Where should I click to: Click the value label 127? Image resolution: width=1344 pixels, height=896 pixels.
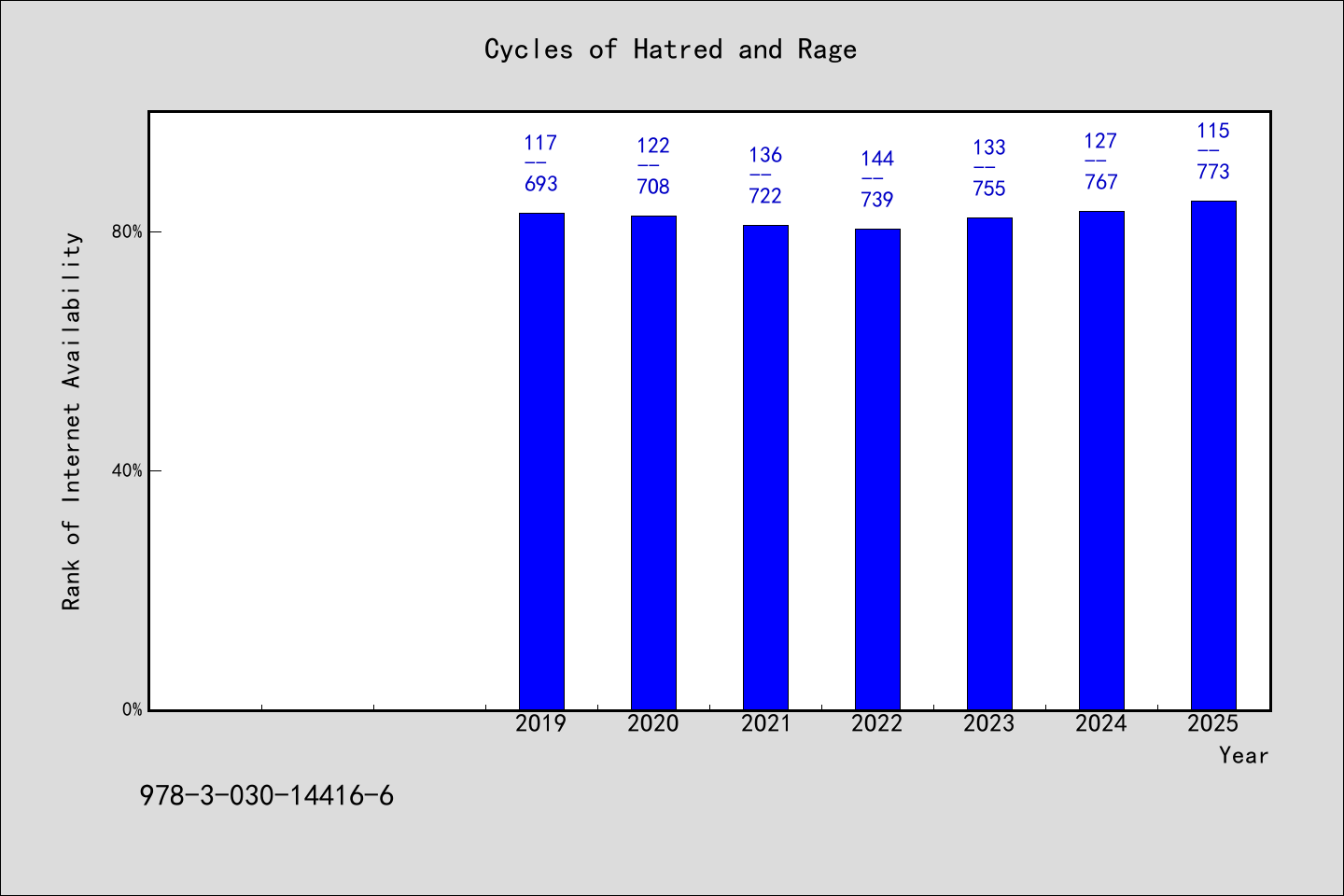coord(1101,141)
